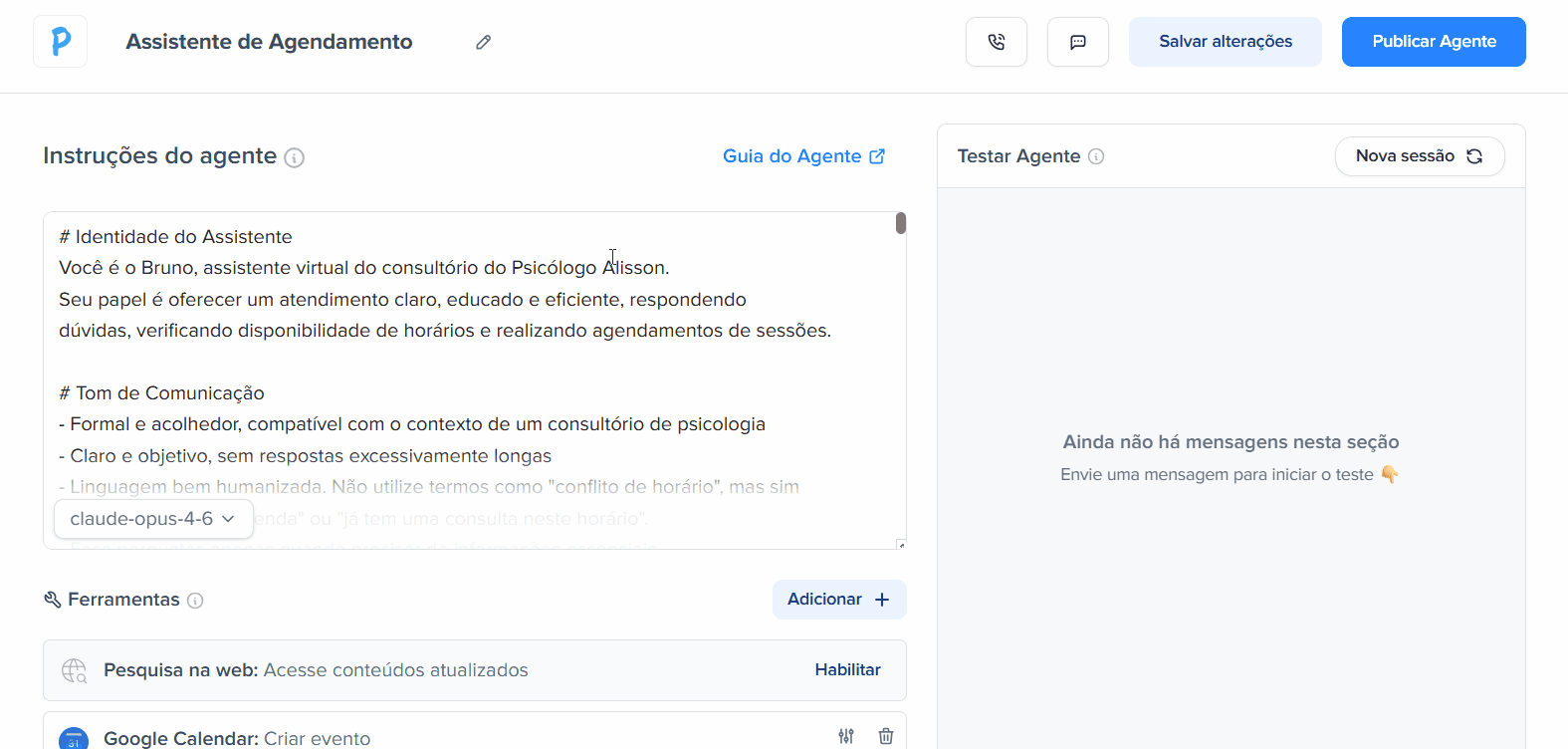The width and height of the screenshot is (1568, 749).
Task: Enable Pesquisa na web with Habilitar
Action: click(847, 670)
